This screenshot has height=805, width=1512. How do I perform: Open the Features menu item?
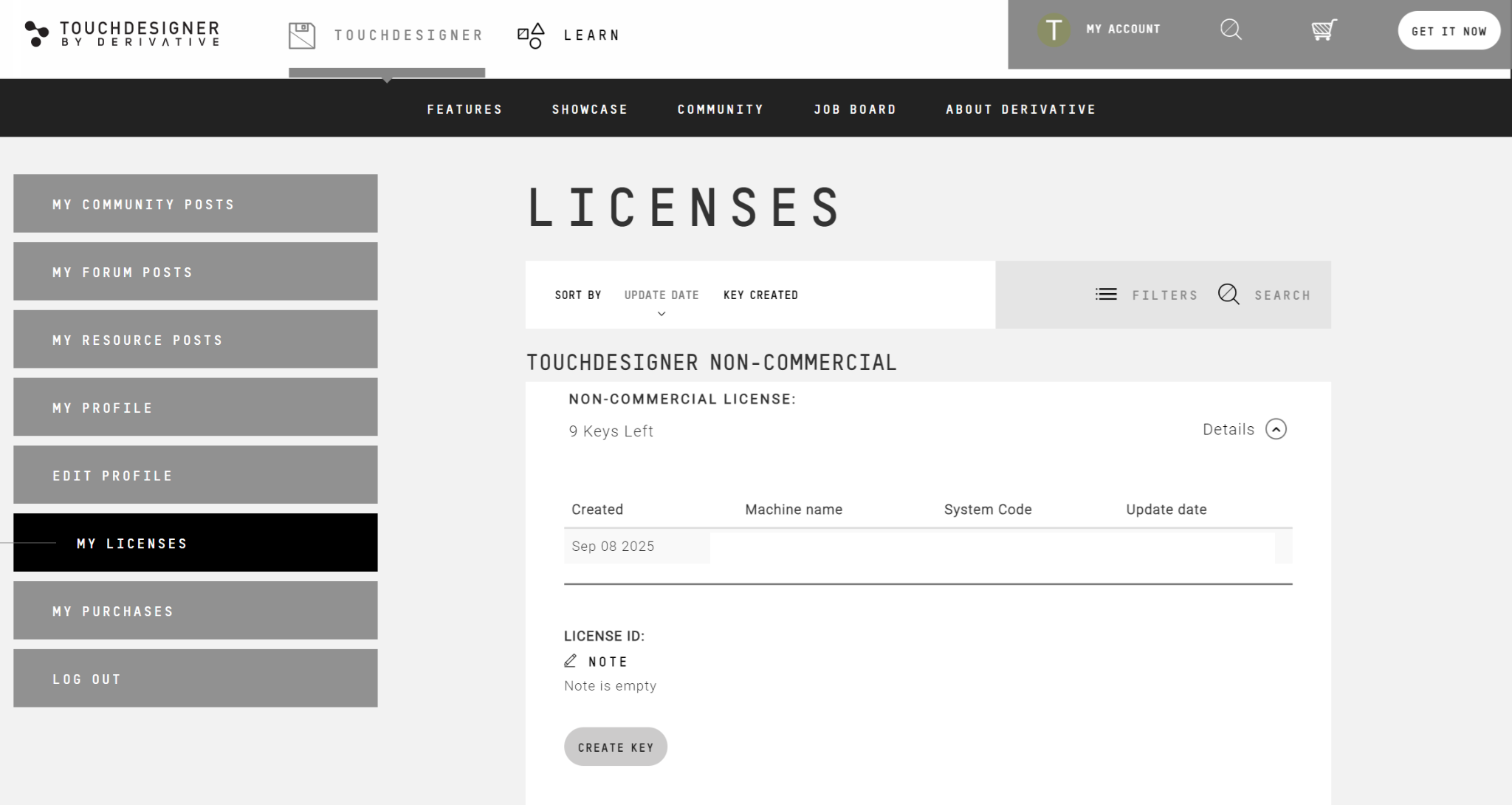464,109
